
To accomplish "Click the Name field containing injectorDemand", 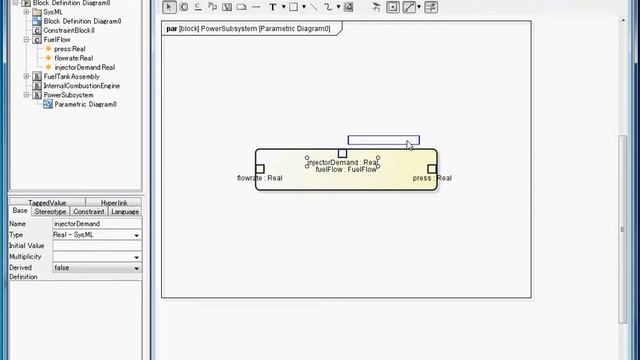I will [x=97, y=224].
